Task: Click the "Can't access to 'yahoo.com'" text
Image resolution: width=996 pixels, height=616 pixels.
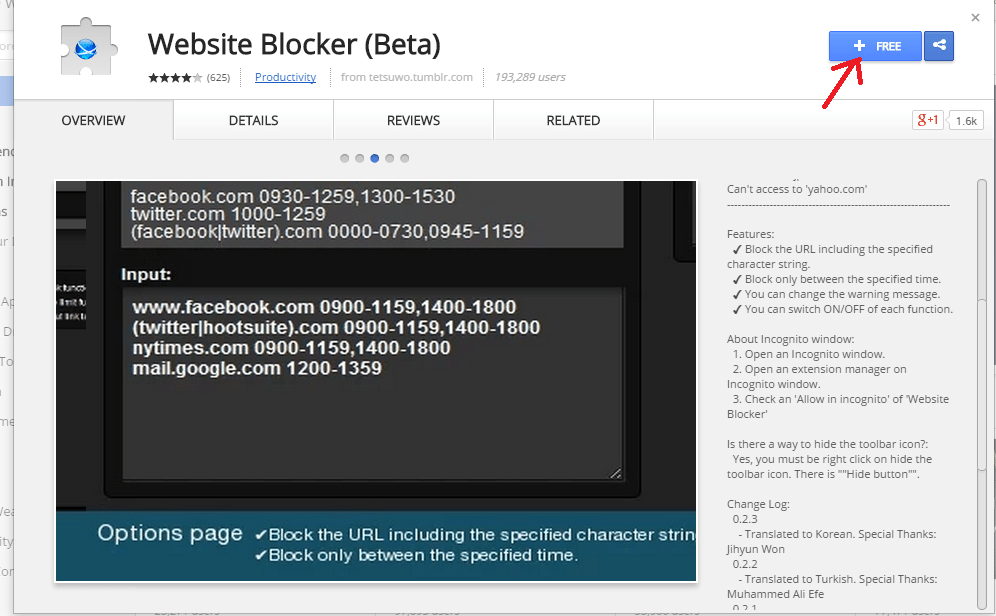Action: pos(797,189)
